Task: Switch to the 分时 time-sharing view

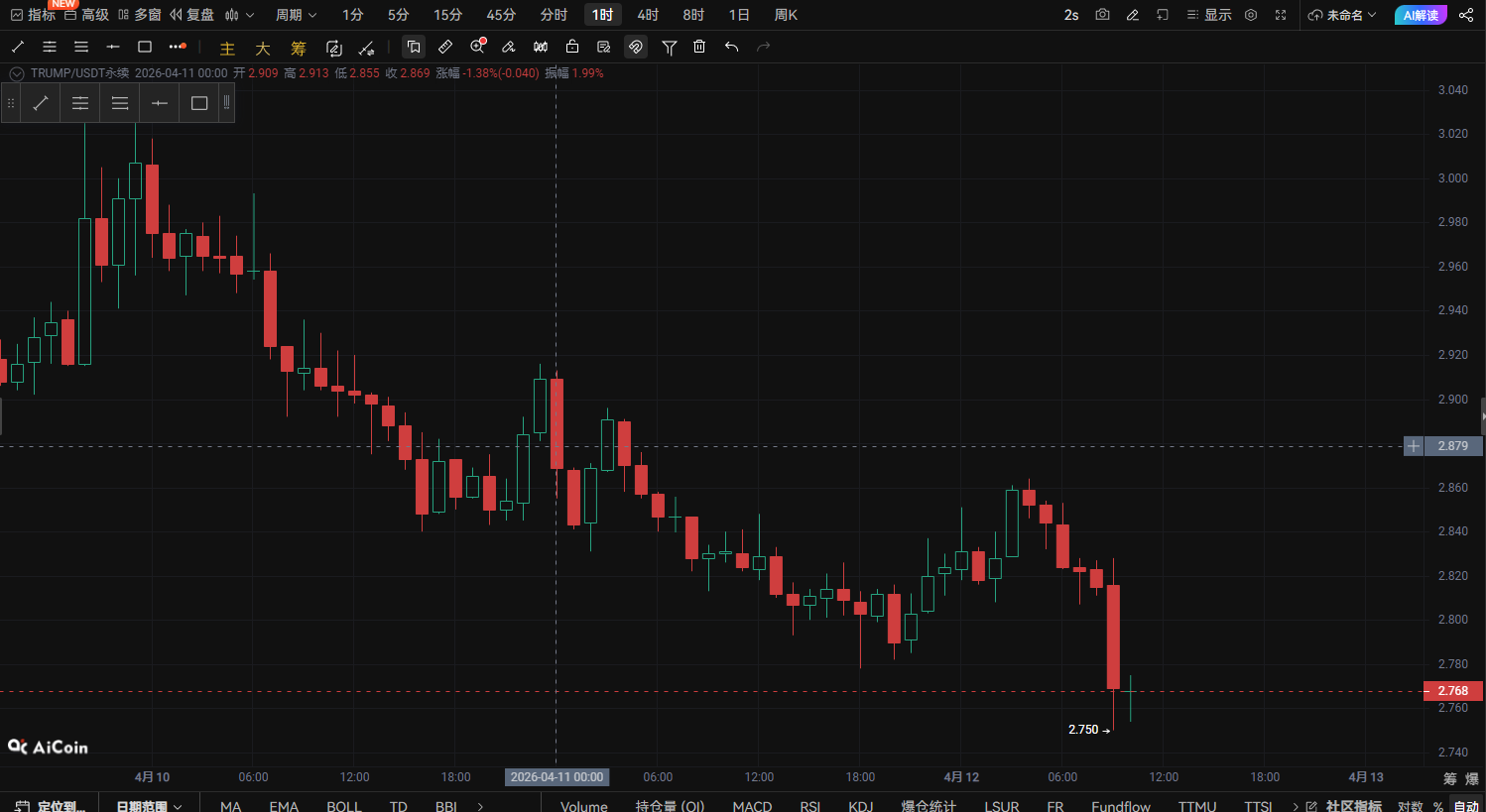Action: pos(555,15)
